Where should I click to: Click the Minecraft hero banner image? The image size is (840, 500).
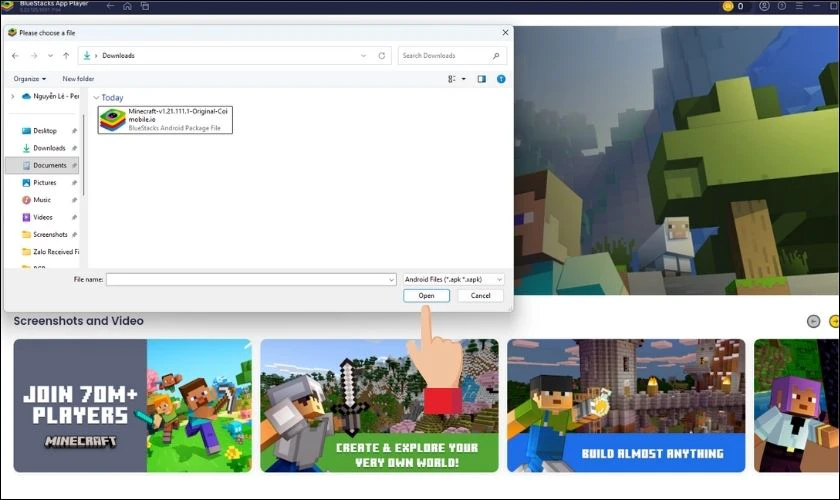point(677,161)
